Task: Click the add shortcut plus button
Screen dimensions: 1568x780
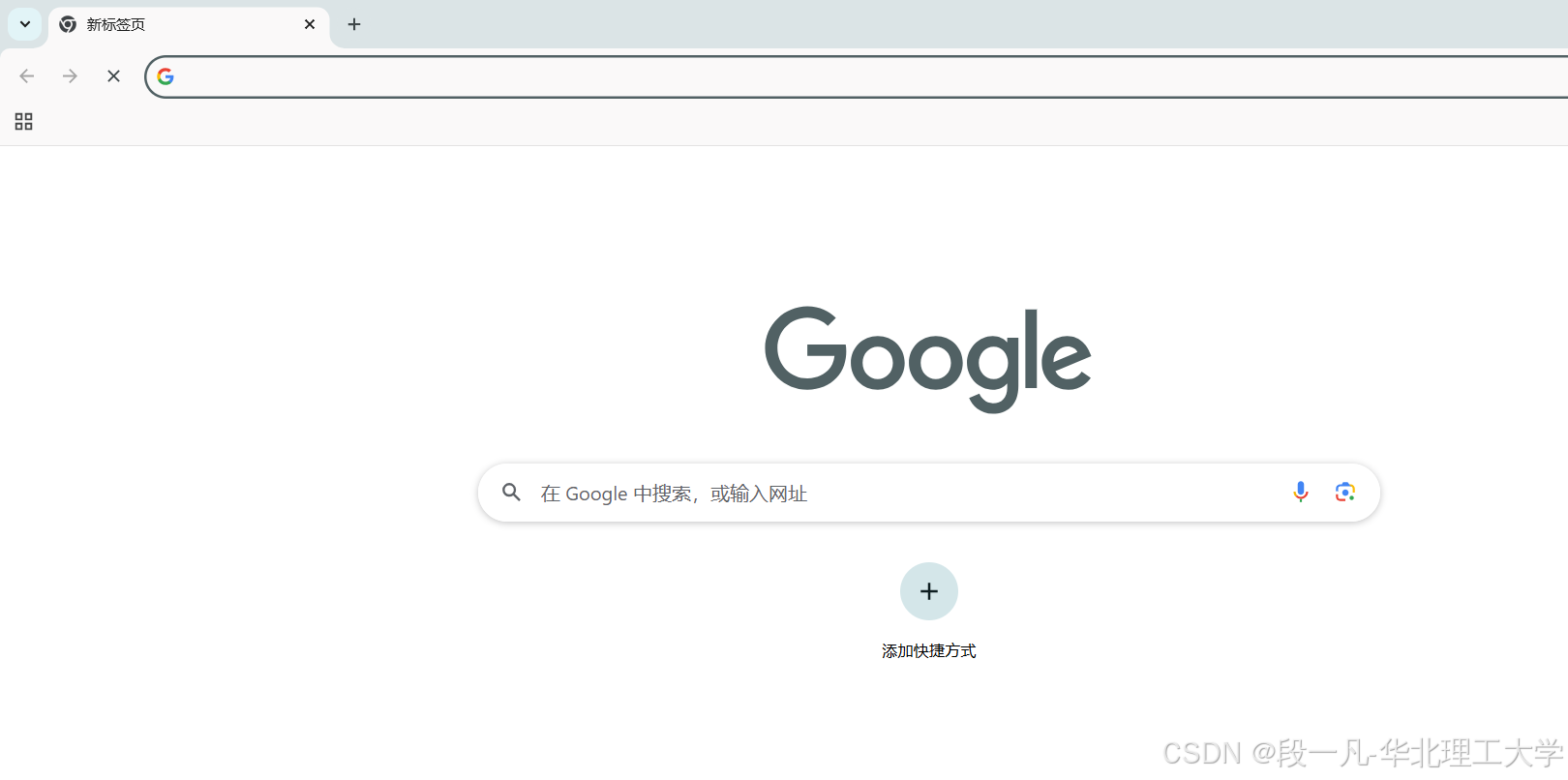Action: pyautogui.click(x=929, y=591)
